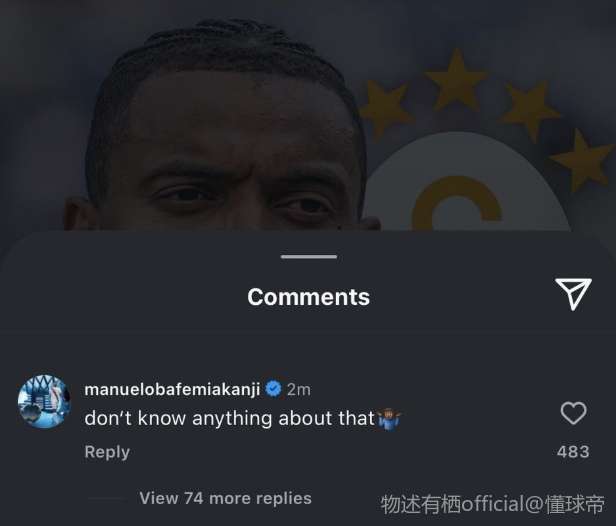
Task: Open the manuelobafemiakanji profile link
Action: (172, 389)
